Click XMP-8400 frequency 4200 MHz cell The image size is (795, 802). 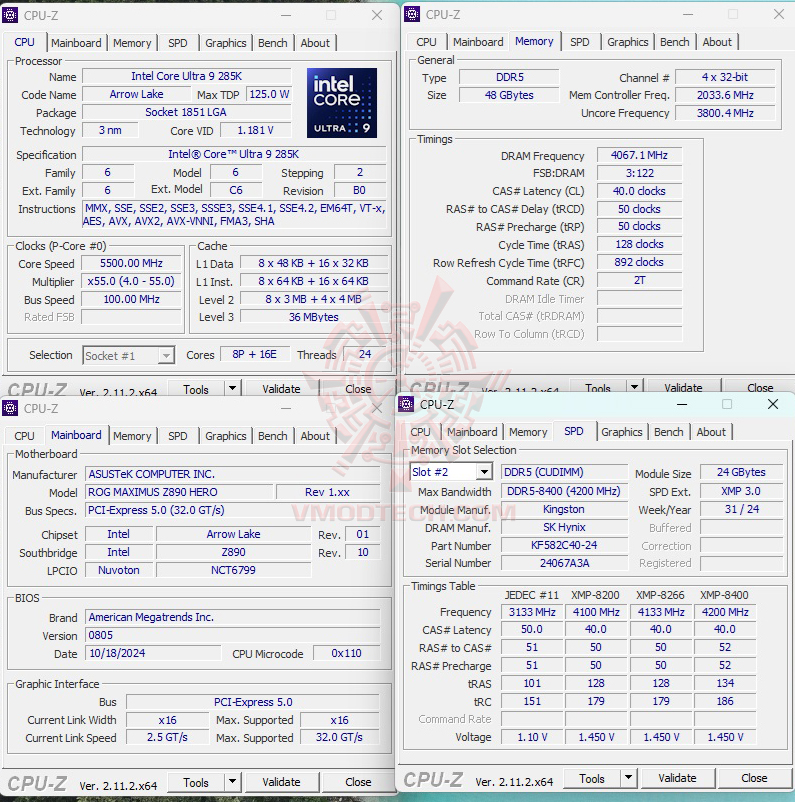tap(725, 612)
